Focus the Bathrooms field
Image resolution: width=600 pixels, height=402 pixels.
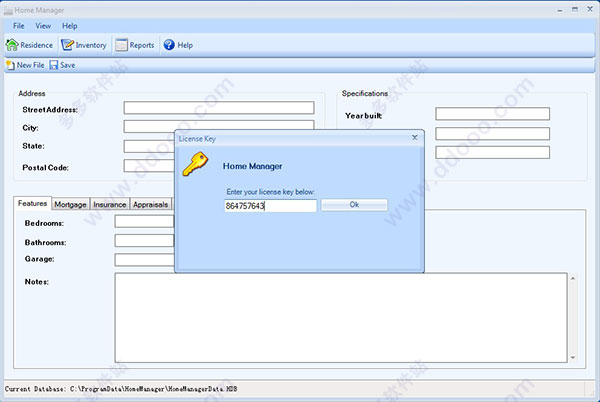(144, 241)
